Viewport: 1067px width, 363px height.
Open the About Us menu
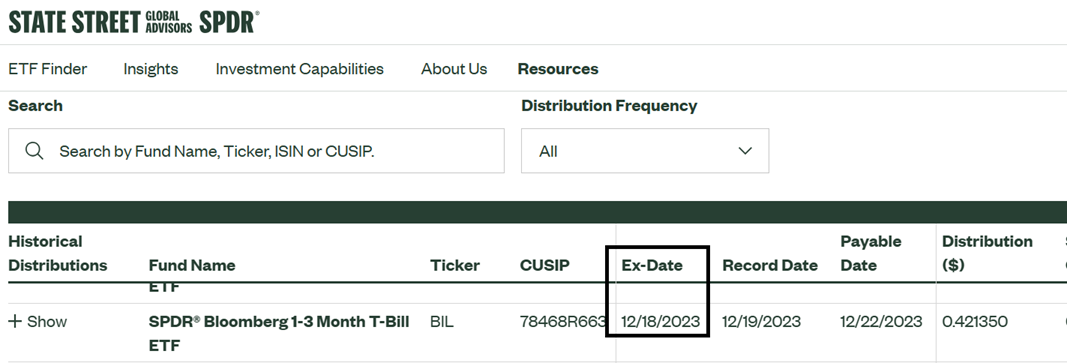[x=454, y=69]
